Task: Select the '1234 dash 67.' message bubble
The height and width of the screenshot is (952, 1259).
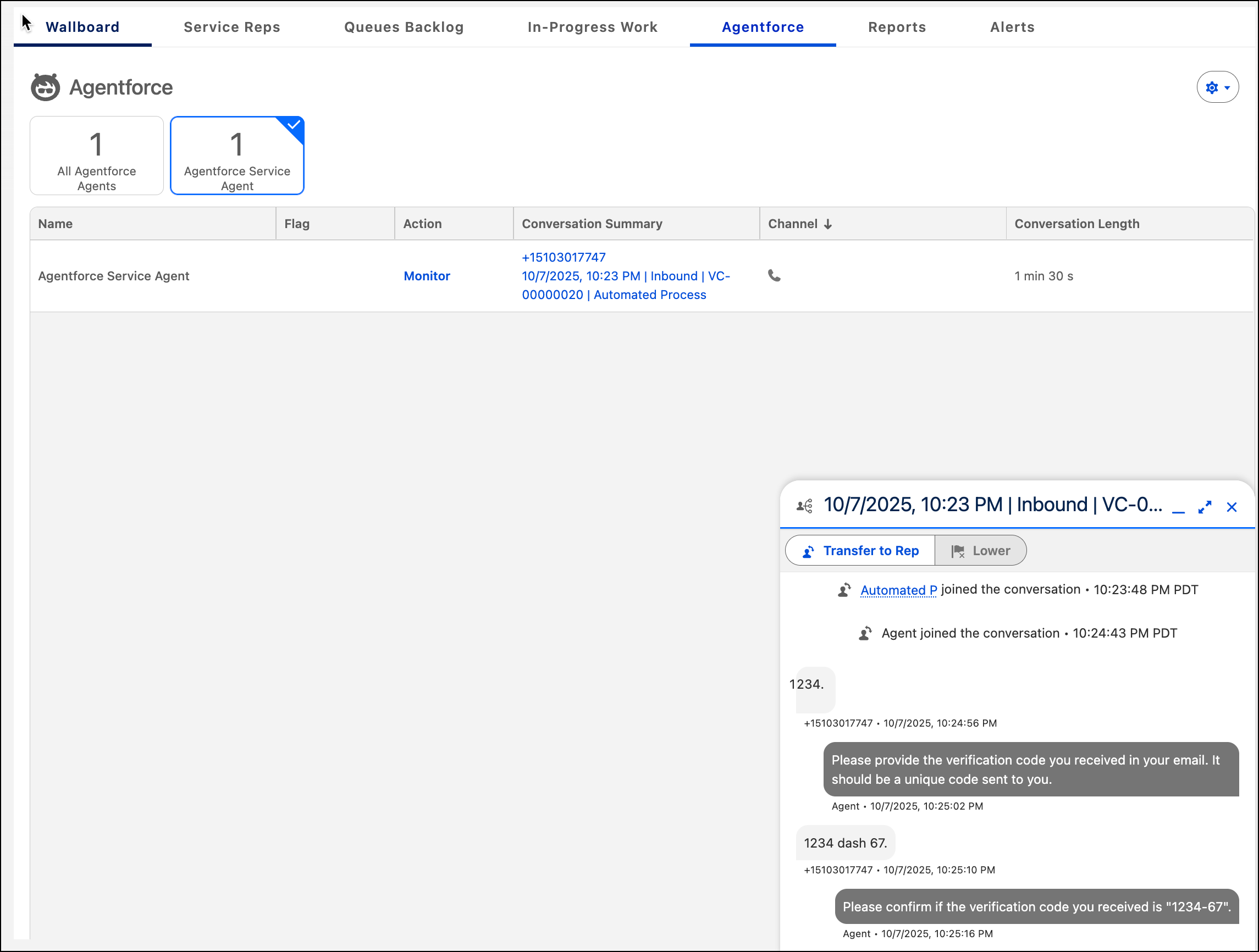Action: click(845, 843)
